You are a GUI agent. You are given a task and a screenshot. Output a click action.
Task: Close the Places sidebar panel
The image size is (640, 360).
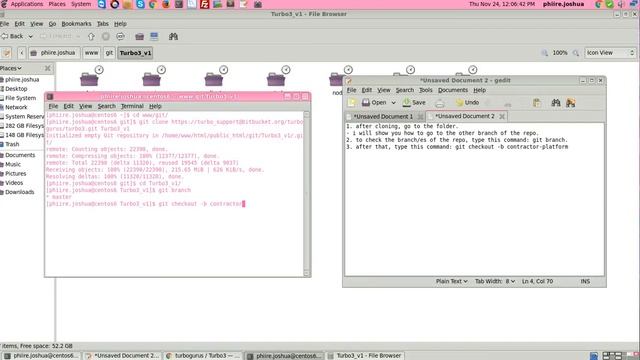pos(48,68)
